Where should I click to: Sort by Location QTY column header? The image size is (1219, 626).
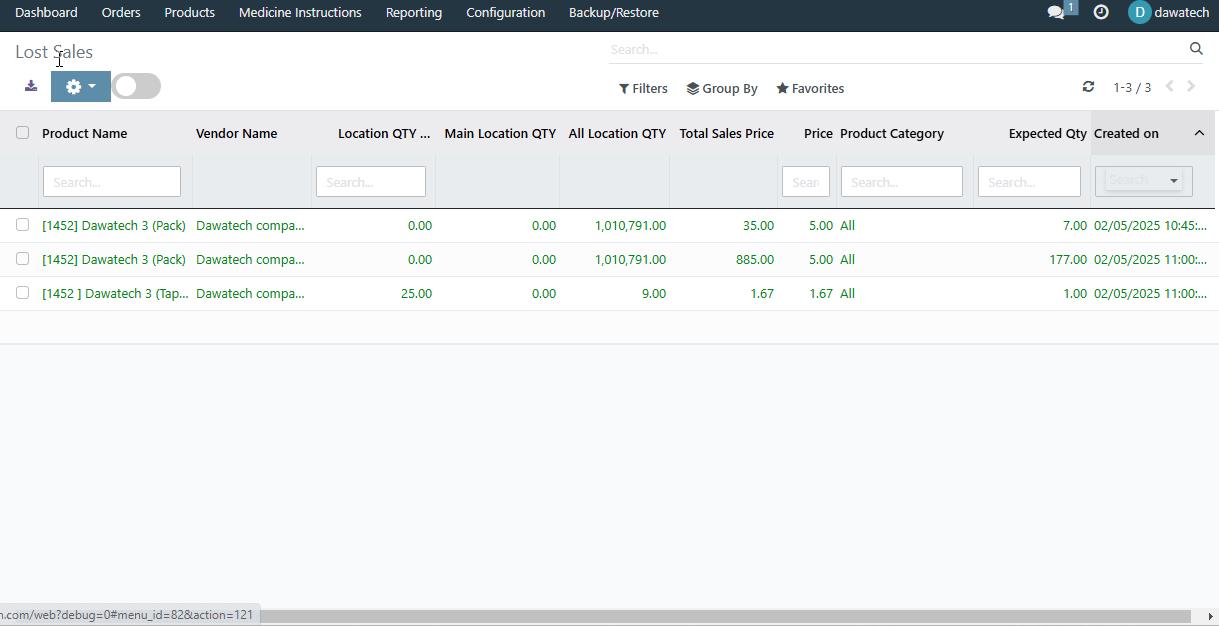pos(384,133)
